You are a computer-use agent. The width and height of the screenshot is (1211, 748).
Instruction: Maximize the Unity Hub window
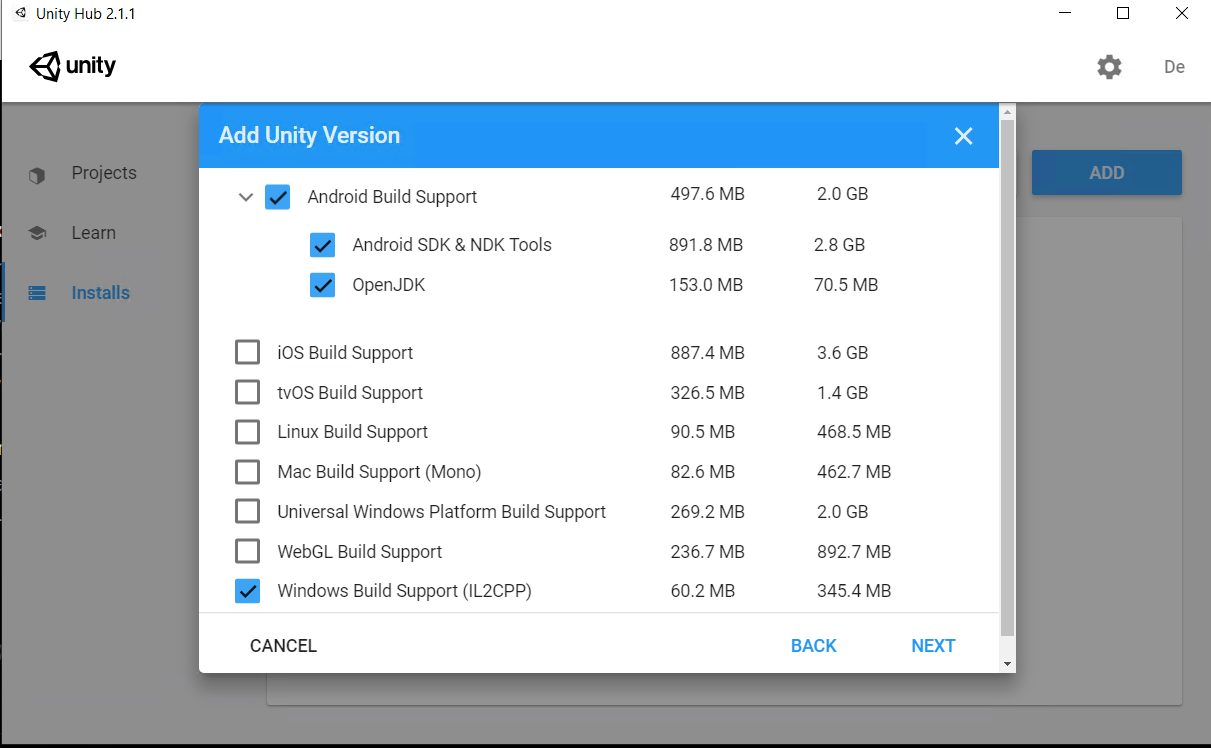tap(1123, 13)
